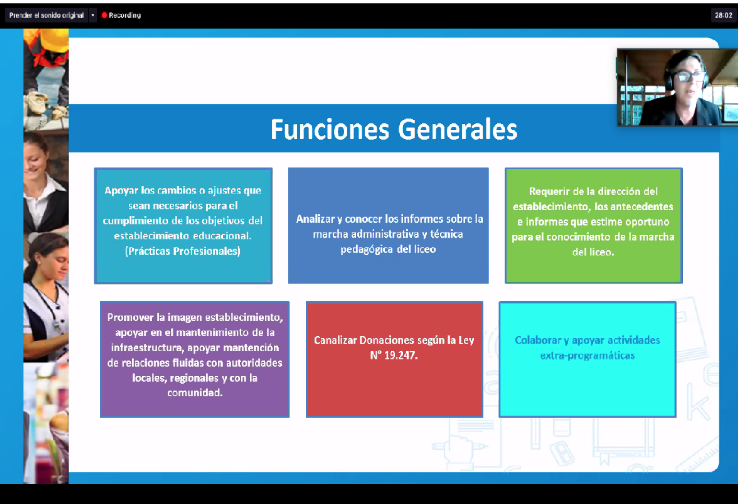The width and height of the screenshot is (738, 504).
Task: Click the blue 'Analizar y conocer los informes' box
Action: [389, 225]
